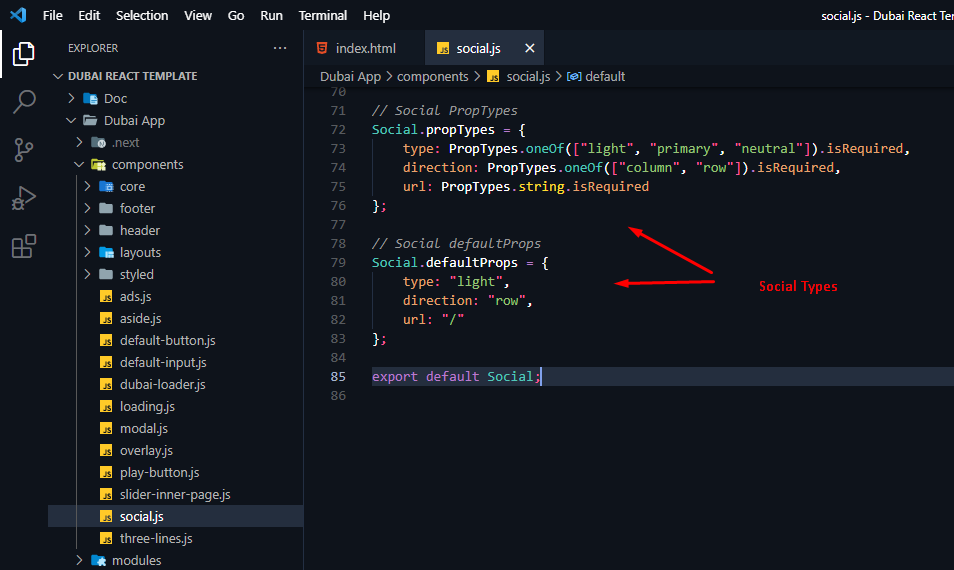Open the Edit menu
Viewport: 954px width, 570px height.
tap(89, 15)
